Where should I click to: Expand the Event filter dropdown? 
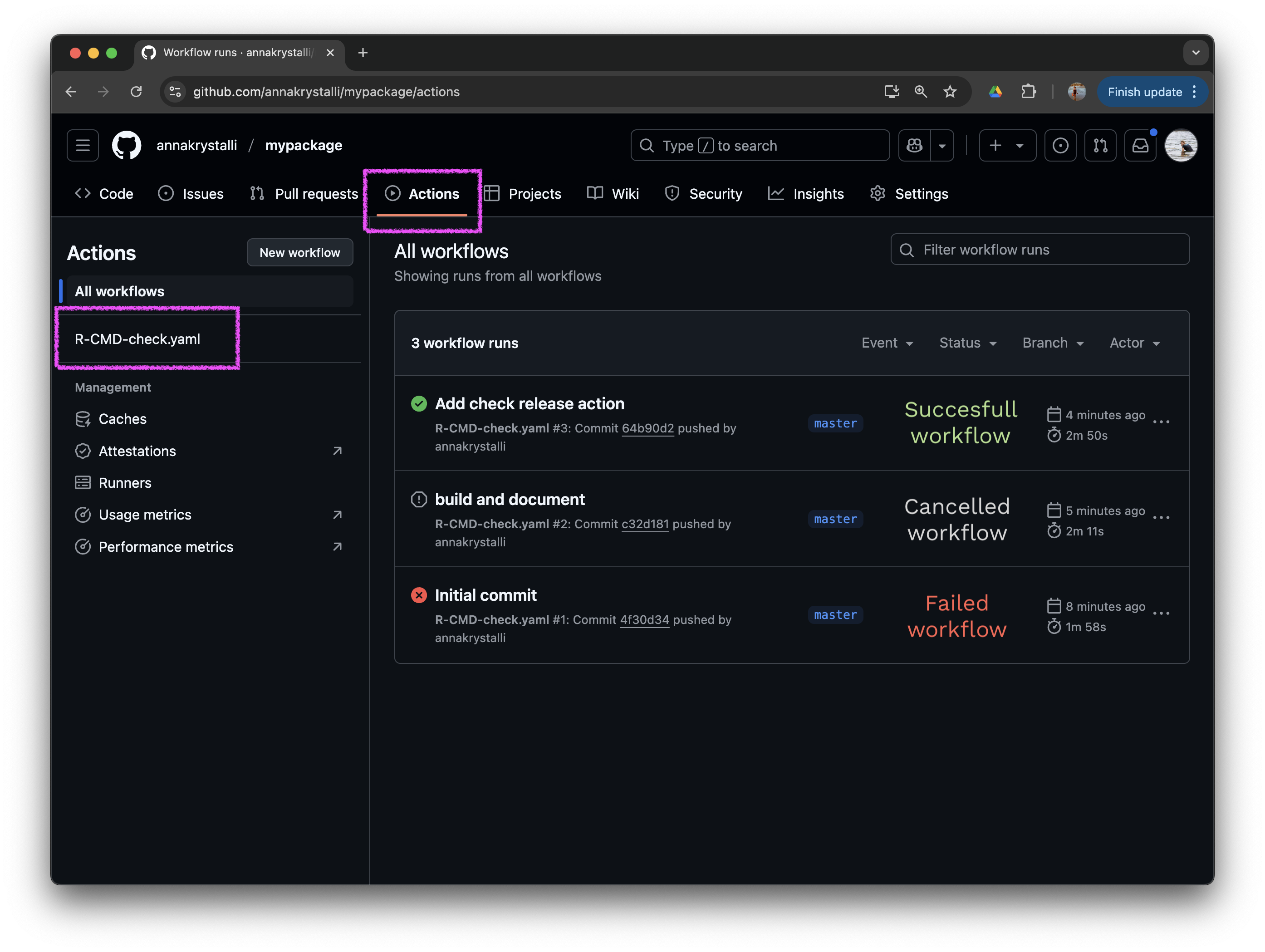click(x=887, y=343)
